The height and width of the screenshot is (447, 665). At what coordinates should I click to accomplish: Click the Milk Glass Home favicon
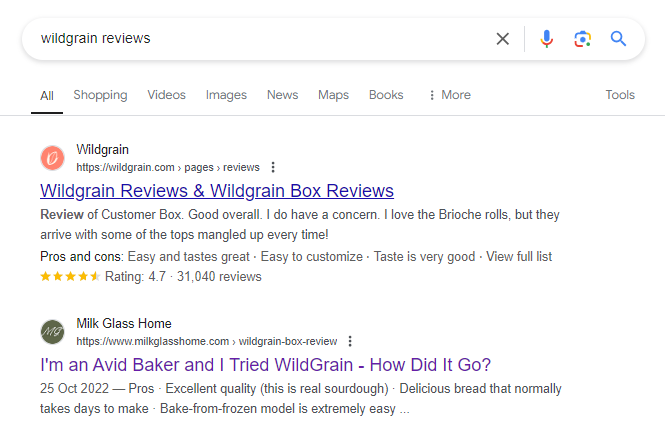point(53,332)
